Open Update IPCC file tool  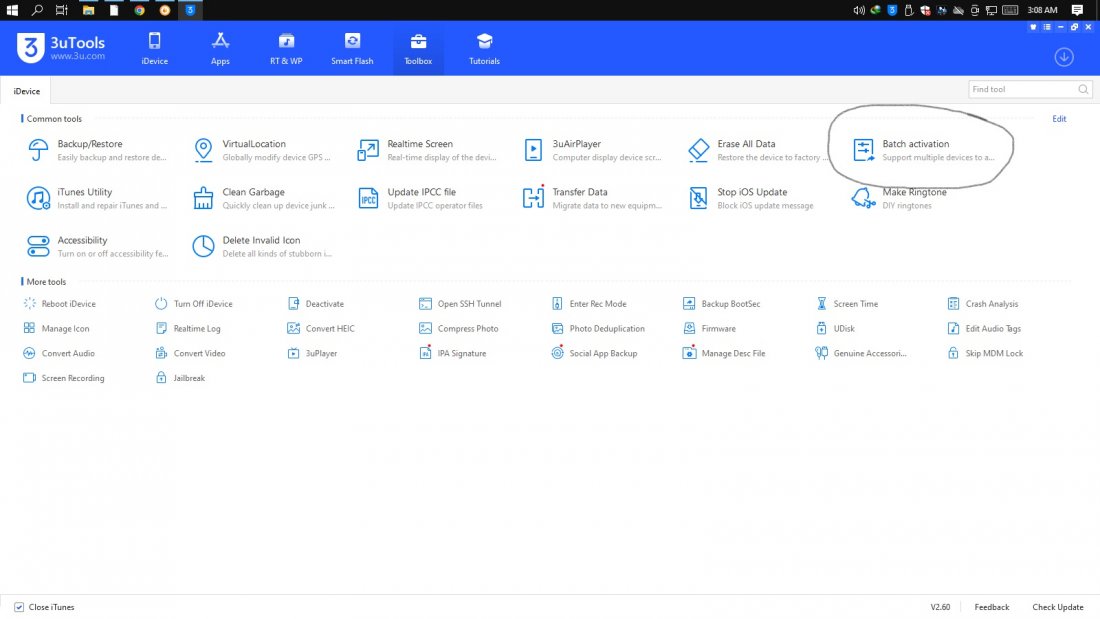[421, 199]
